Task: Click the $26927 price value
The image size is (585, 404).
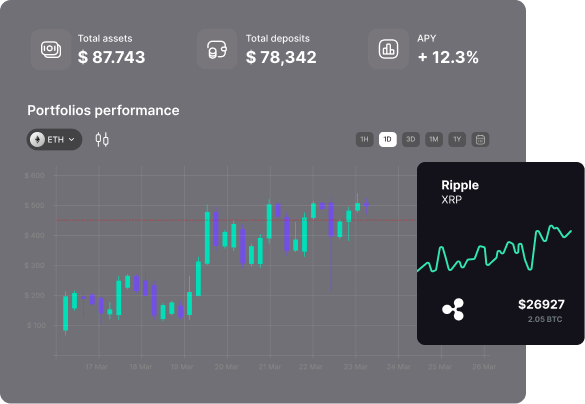Action: click(541, 304)
